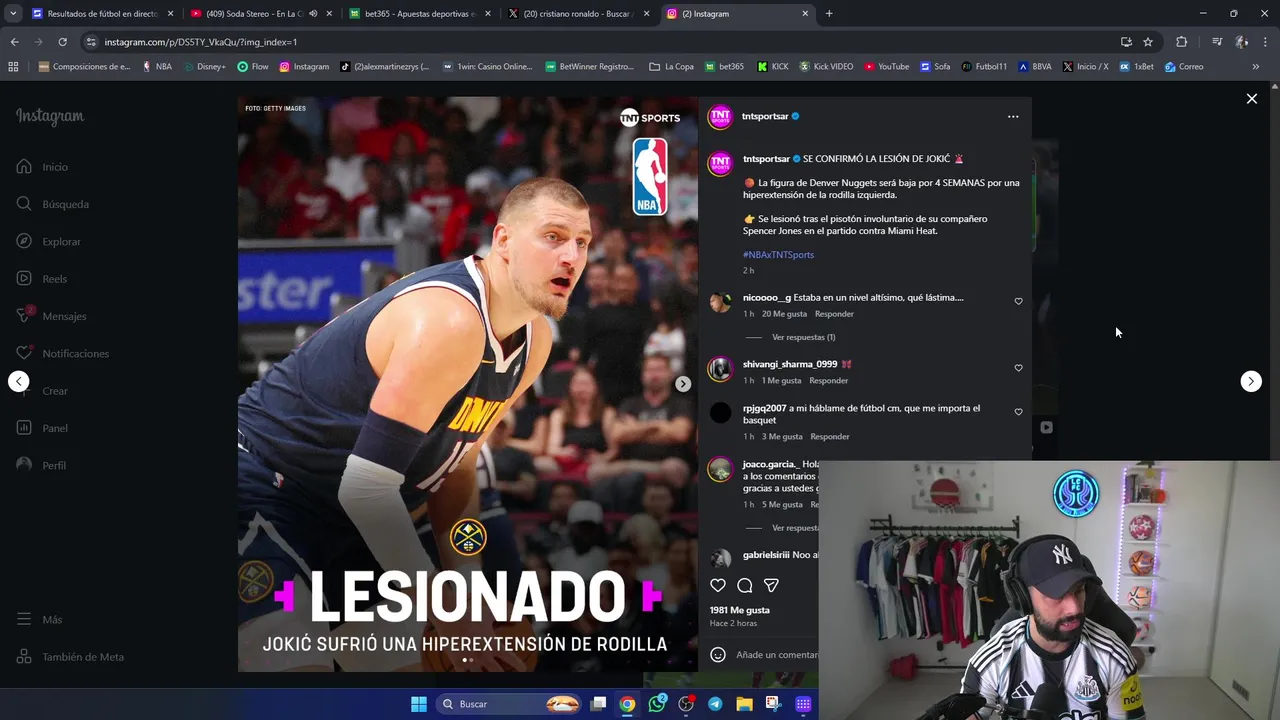Open the Más menu in sidebar
This screenshot has height=720, width=1280.
click(x=40, y=619)
